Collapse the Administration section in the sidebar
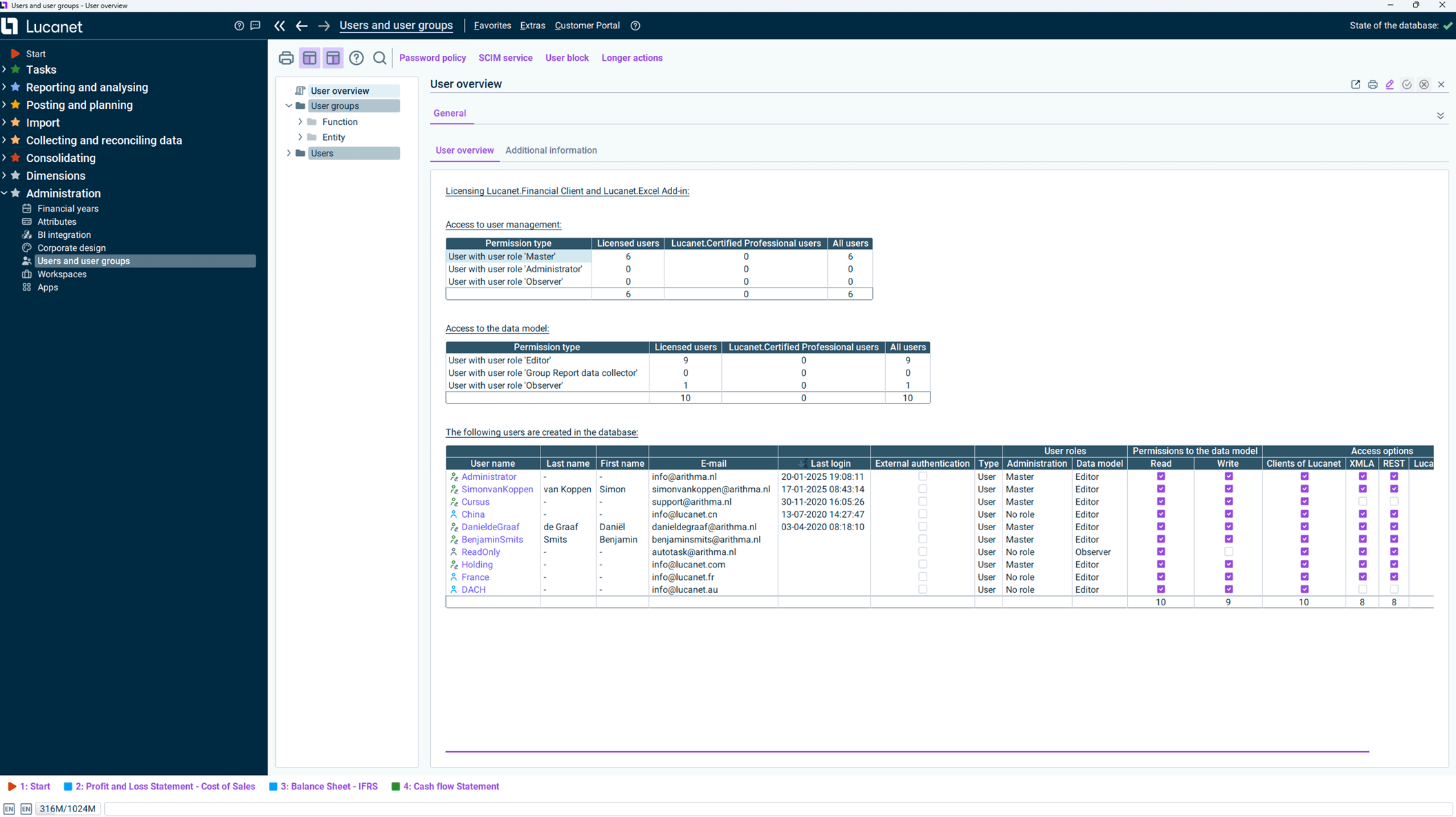The image size is (1456, 817). point(4,193)
